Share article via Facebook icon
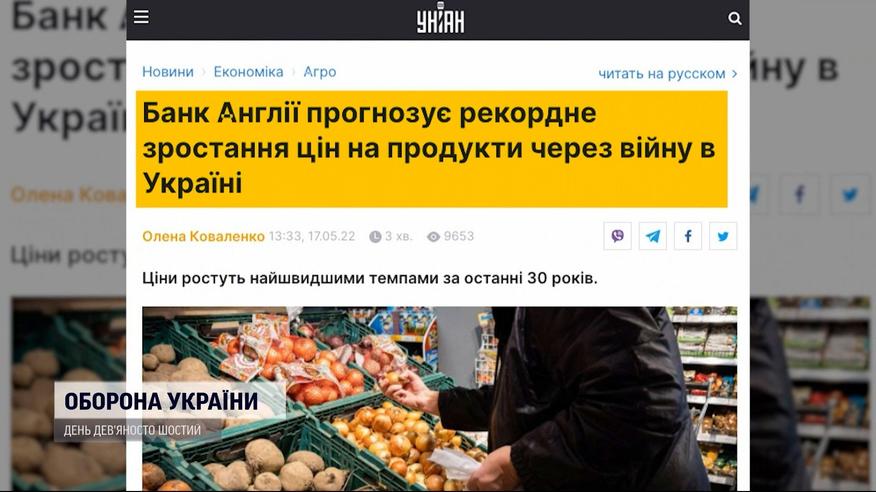 (x=688, y=236)
